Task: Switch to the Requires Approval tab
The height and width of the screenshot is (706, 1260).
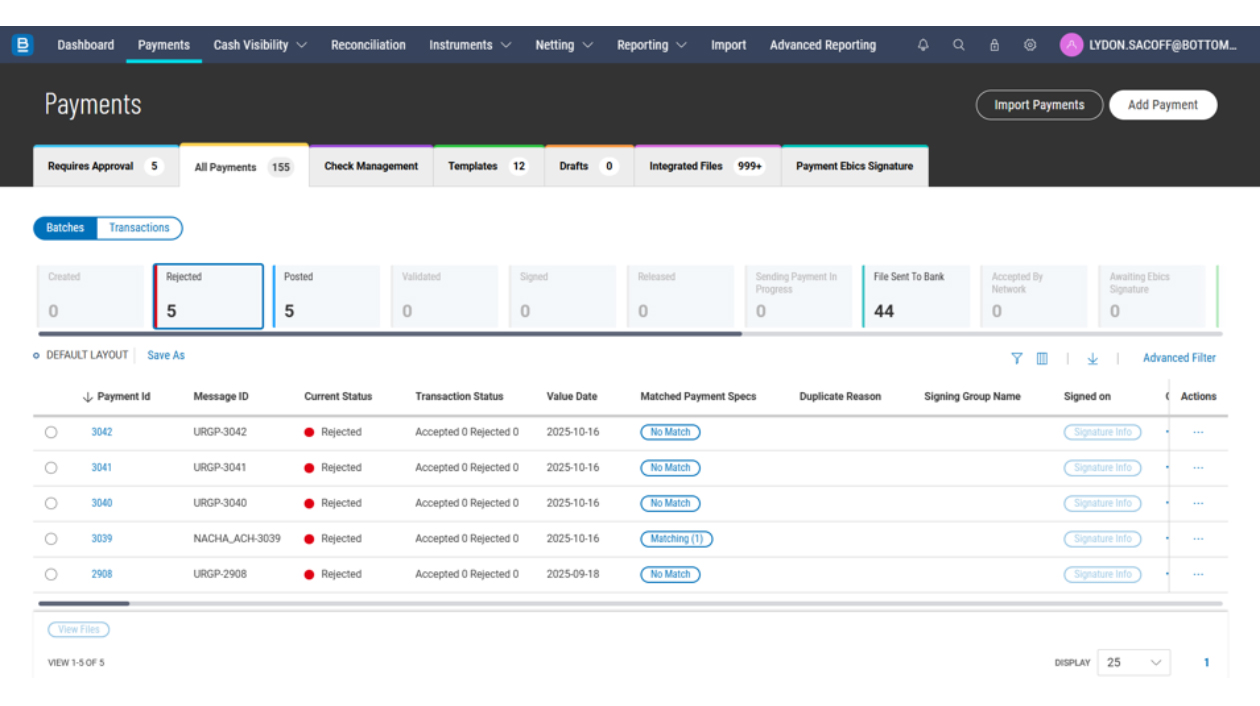Action: tap(99, 167)
